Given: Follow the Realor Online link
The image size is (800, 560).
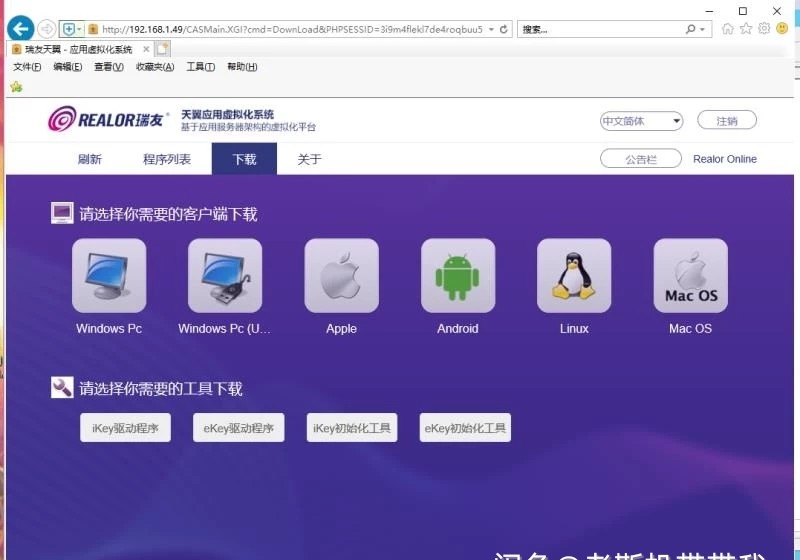Looking at the screenshot, I should 724,159.
